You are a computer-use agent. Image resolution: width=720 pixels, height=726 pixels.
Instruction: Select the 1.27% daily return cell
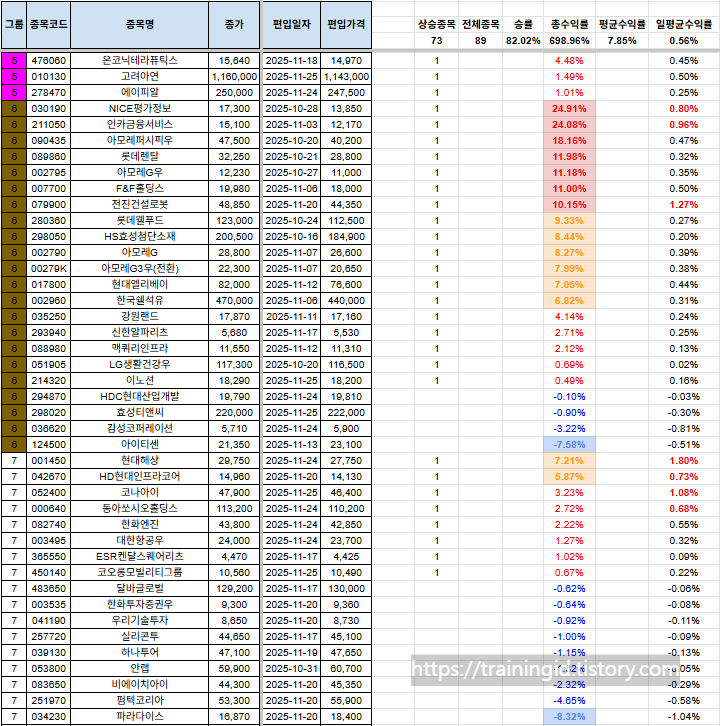[x=683, y=205]
